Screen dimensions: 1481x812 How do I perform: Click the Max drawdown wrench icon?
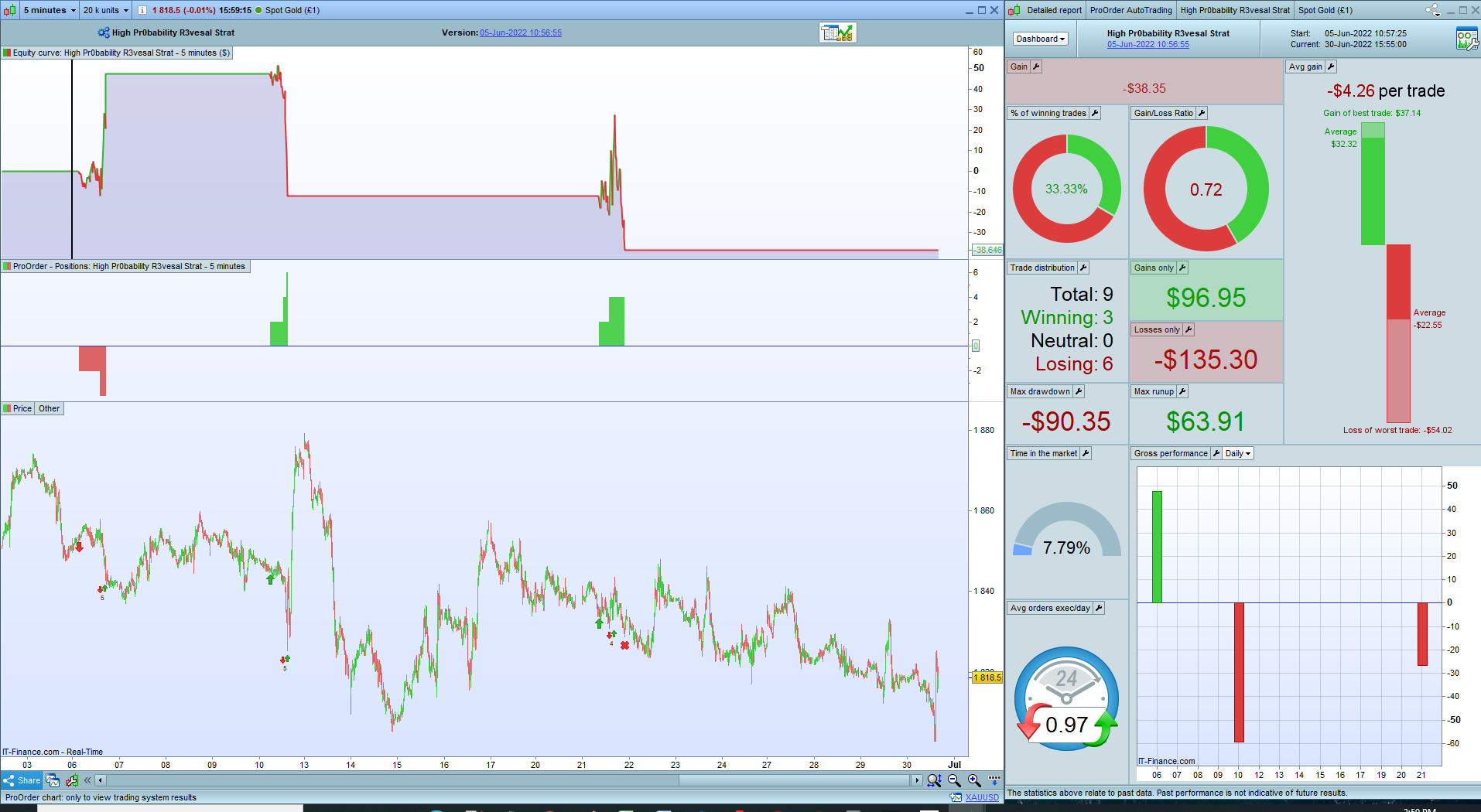1079,391
